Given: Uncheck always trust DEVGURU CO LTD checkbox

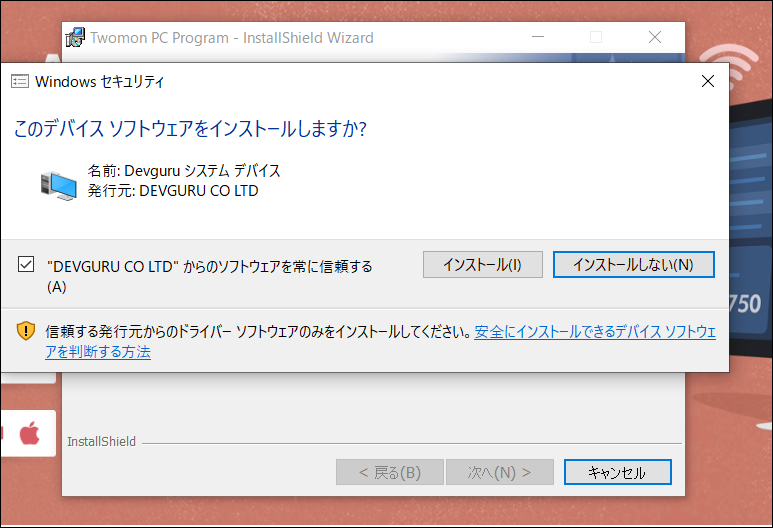Looking at the screenshot, I should click(26, 264).
